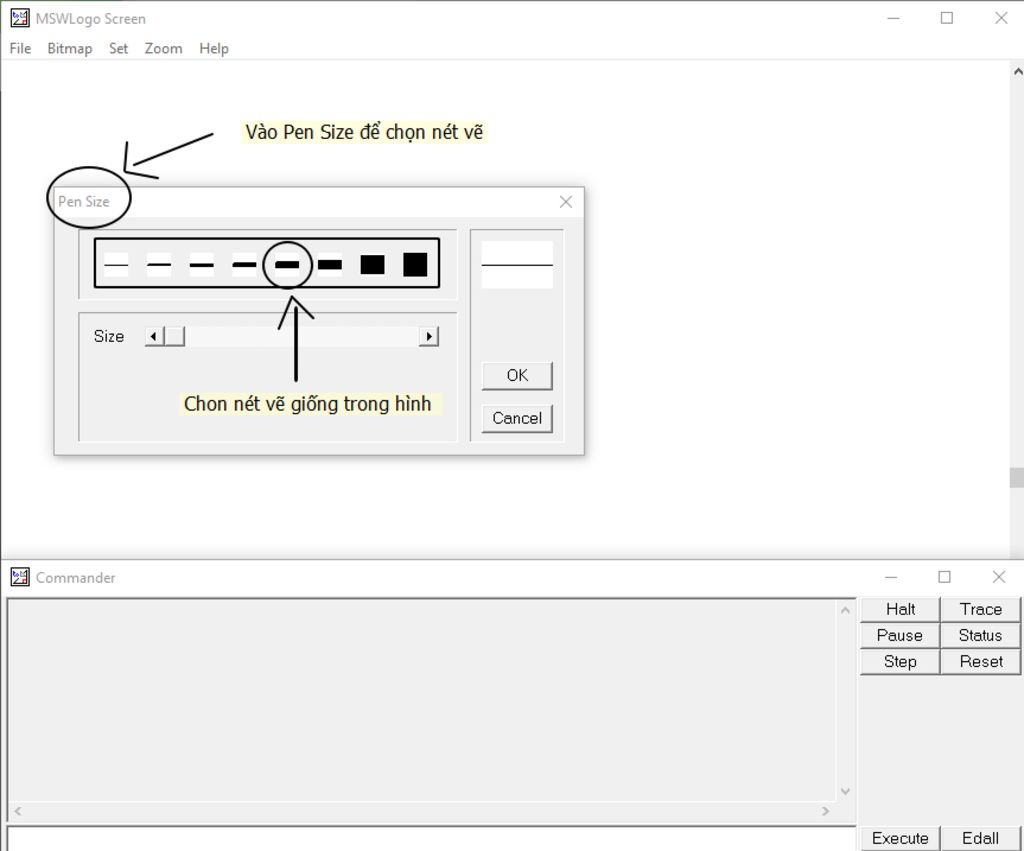
Task: Select the largest pen size square sample
Action: pyautogui.click(x=415, y=265)
